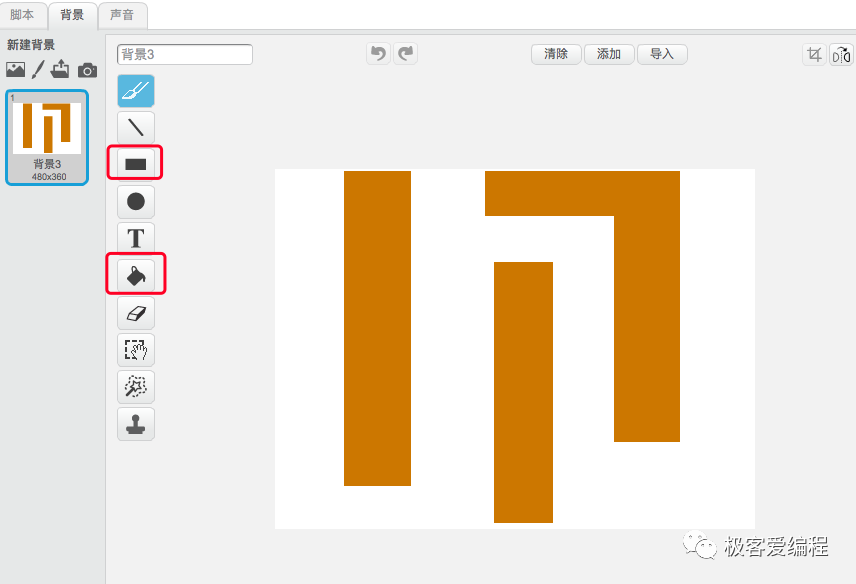Click the Crop icon
Screen dimensions: 856x584
coord(814,55)
